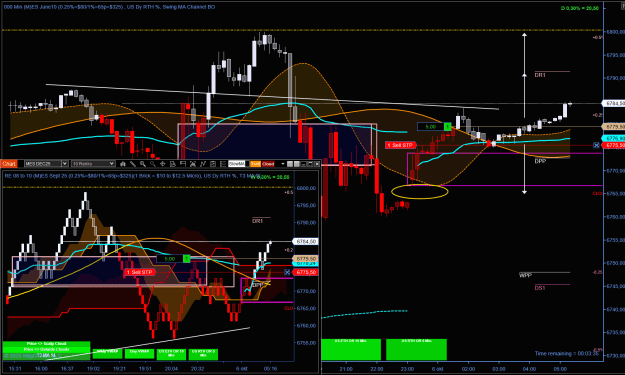The width and height of the screenshot is (625, 375).
Task: Click first gray square left of minimize
Action: pyautogui.click(x=290, y=164)
